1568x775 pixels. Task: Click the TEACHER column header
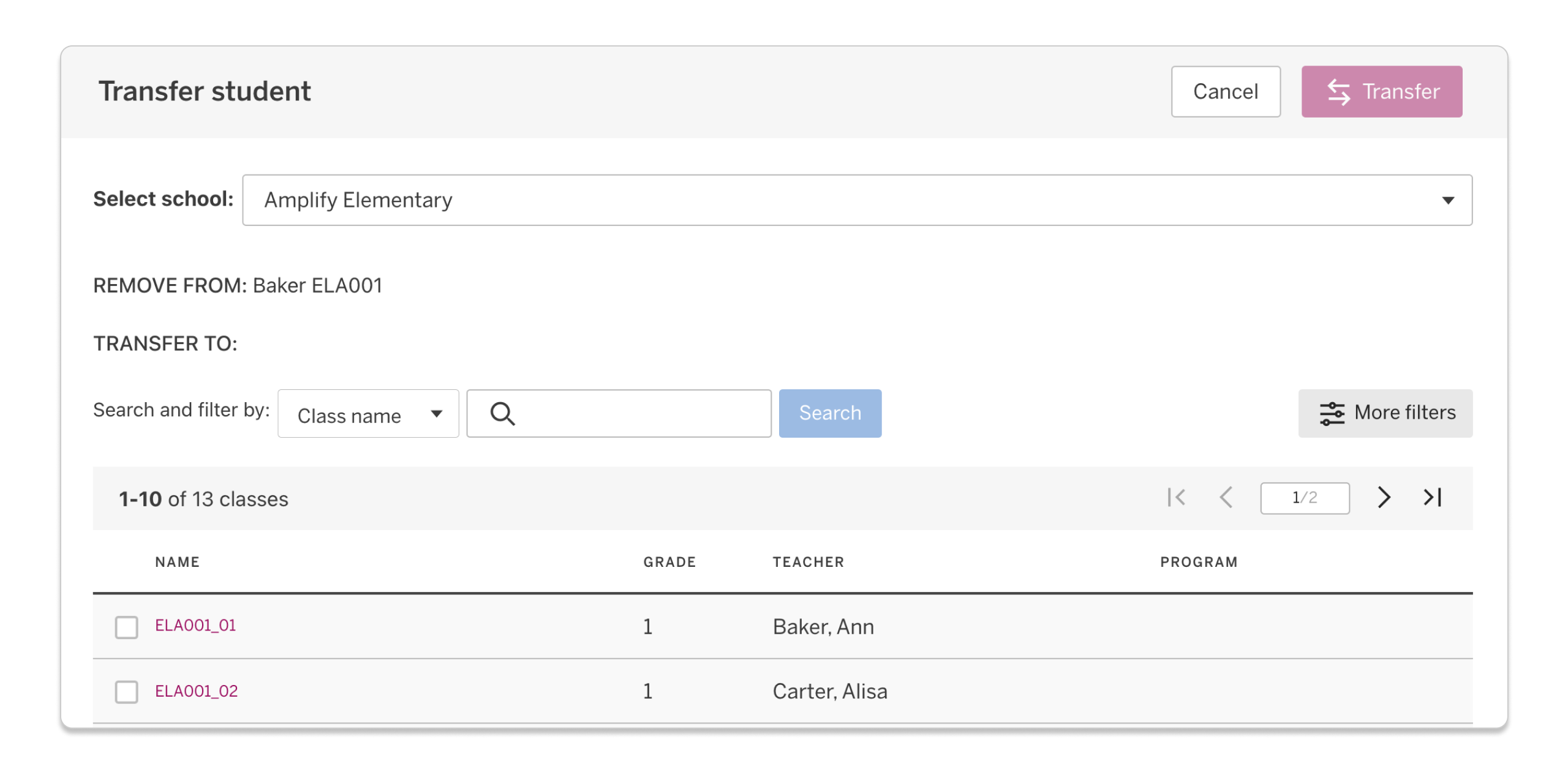(x=809, y=561)
